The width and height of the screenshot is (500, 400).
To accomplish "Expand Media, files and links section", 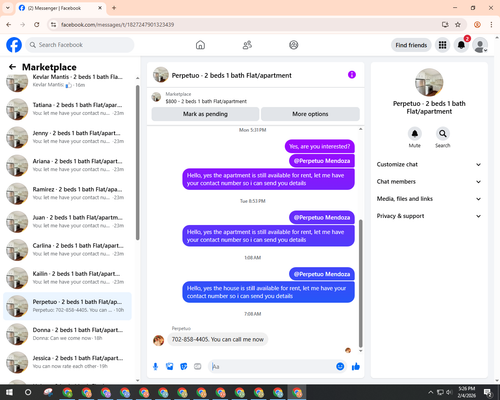I will pyautogui.click(x=429, y=199).
